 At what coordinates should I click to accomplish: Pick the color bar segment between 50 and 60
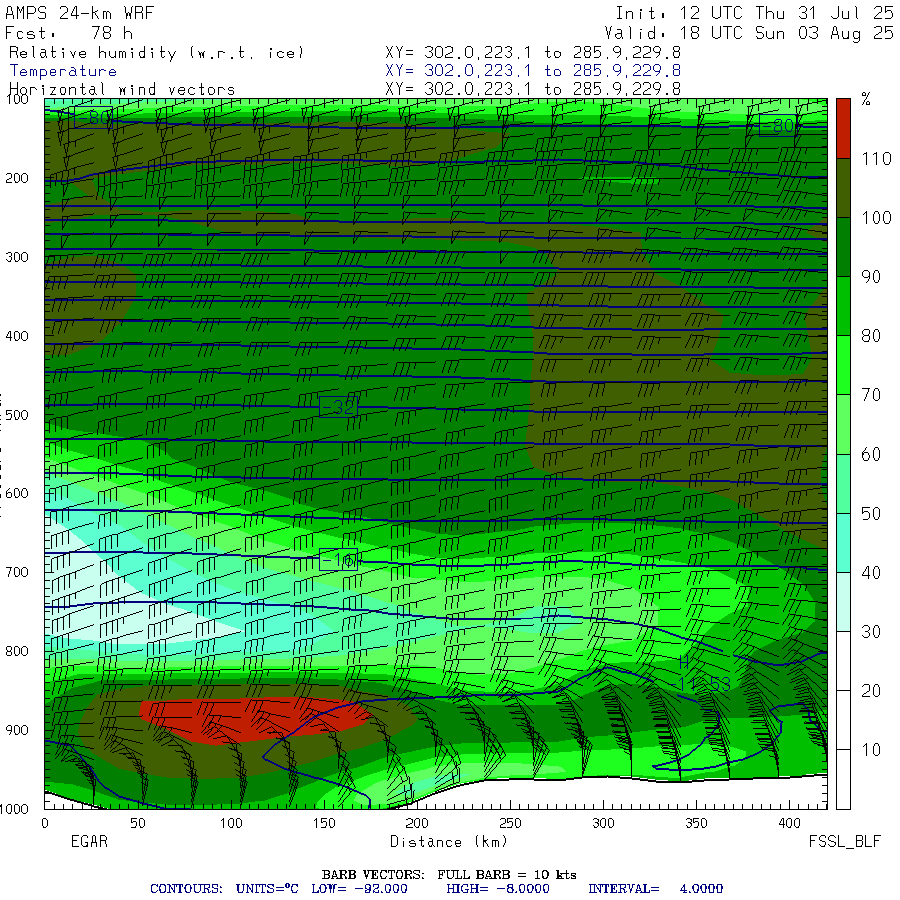[x=843, y=484]
